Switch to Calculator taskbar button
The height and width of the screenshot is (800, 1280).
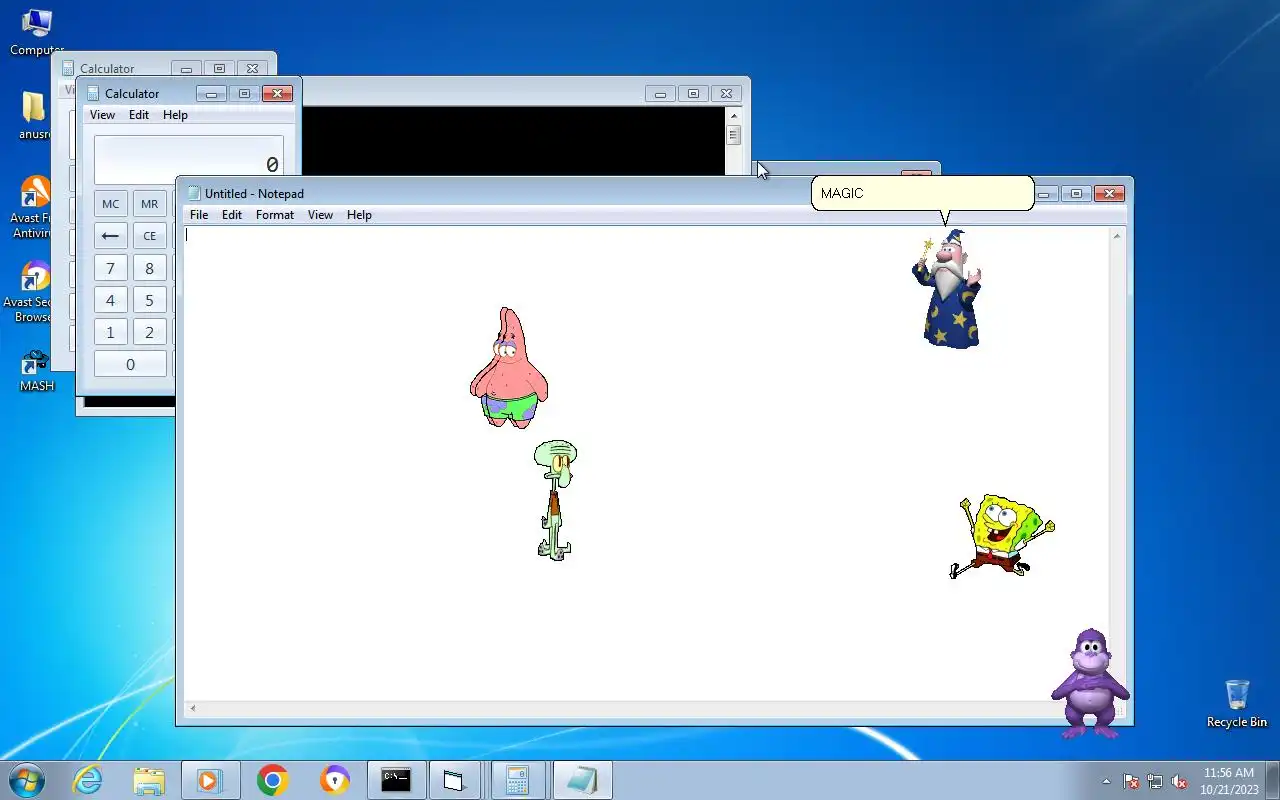click(x=518, y=780)
